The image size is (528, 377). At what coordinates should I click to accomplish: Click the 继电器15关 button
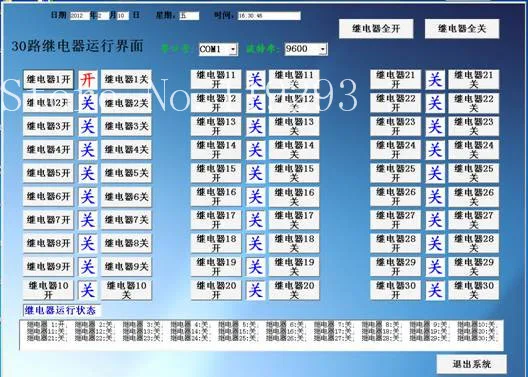tap(294, 173)
